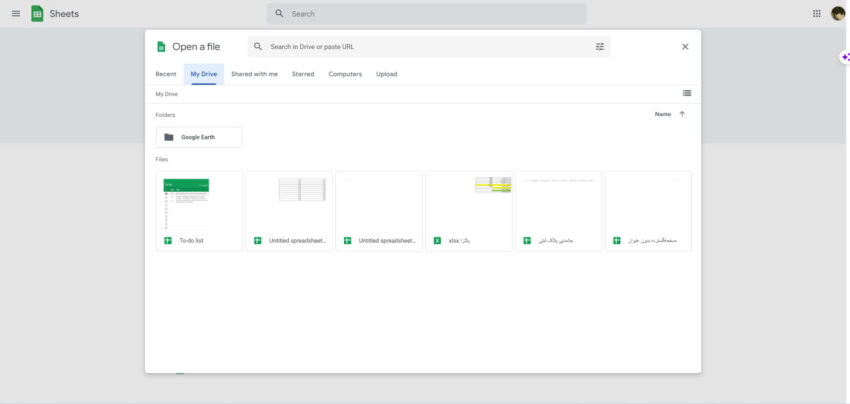This screenshot has height=404, width=850.
Task: Open the main menu hamburger icon
Action: [16, 14]
